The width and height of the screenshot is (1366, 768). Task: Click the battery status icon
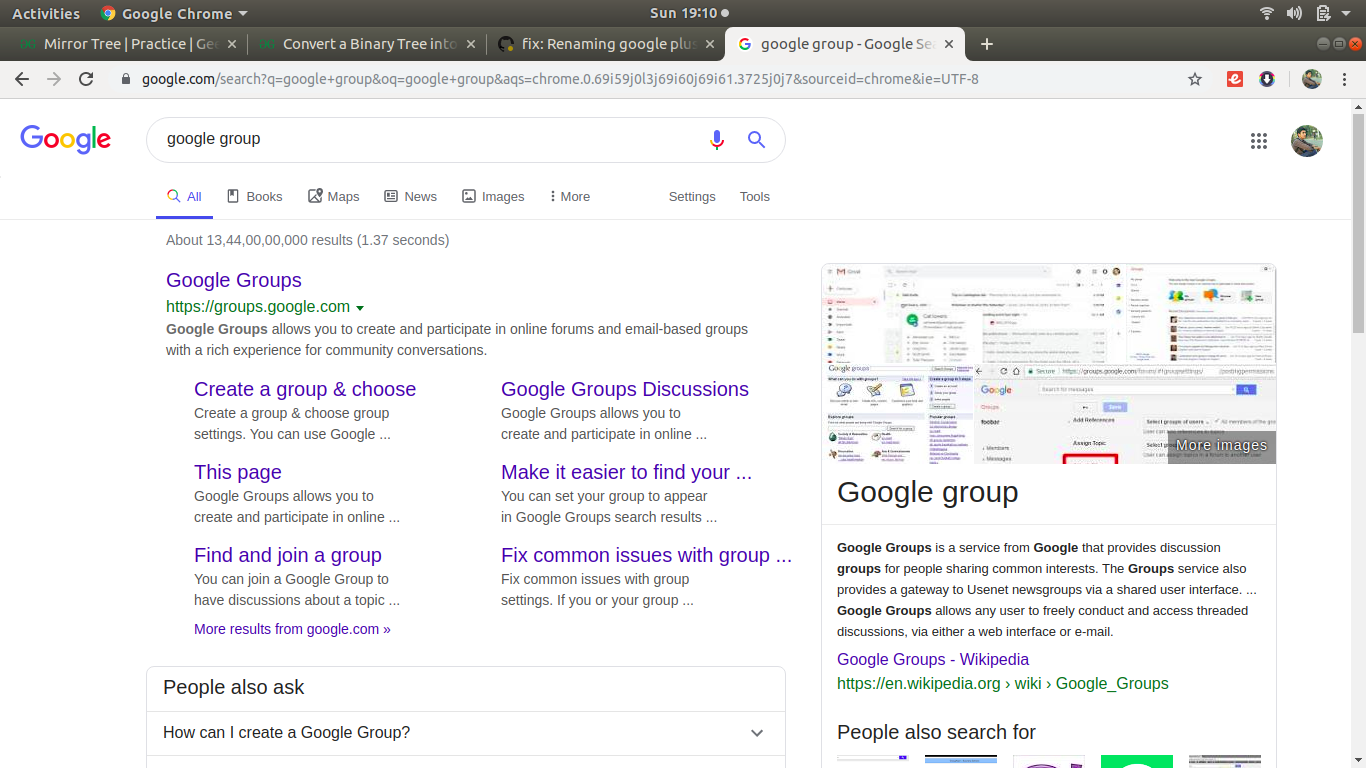coord(1323,13)
